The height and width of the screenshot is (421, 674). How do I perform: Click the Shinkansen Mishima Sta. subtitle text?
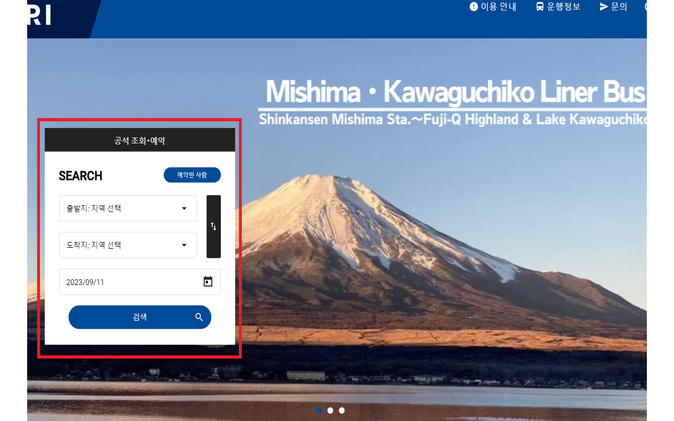[452, 119]
